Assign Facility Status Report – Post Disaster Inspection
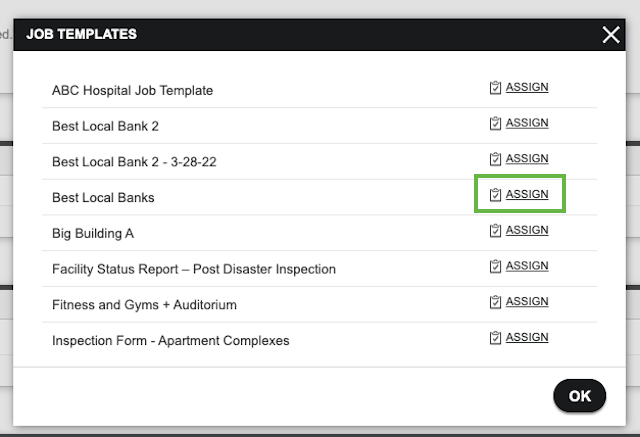The image size is (640, 437). [x=527, y=266]
